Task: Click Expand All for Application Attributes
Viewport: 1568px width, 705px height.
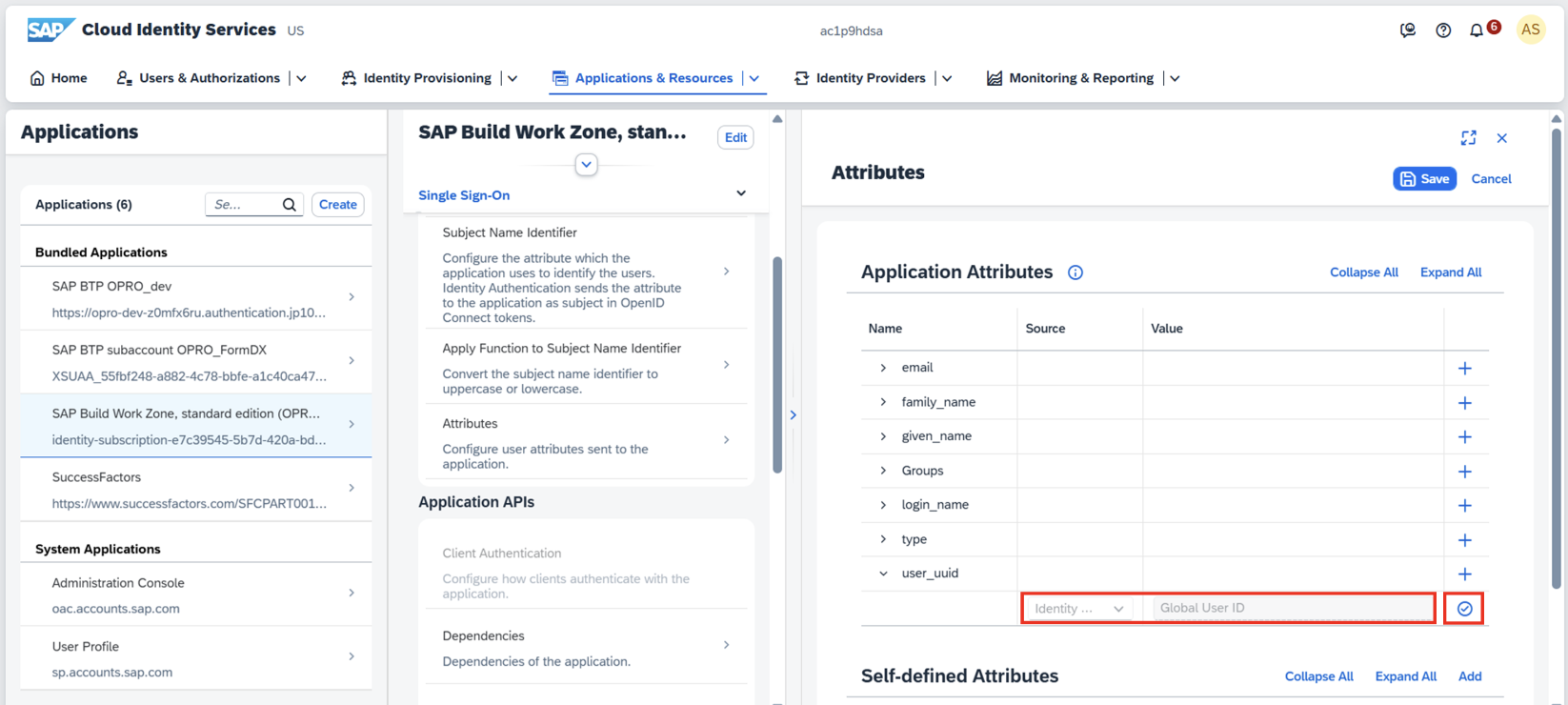Action: tap(1450, 272)
